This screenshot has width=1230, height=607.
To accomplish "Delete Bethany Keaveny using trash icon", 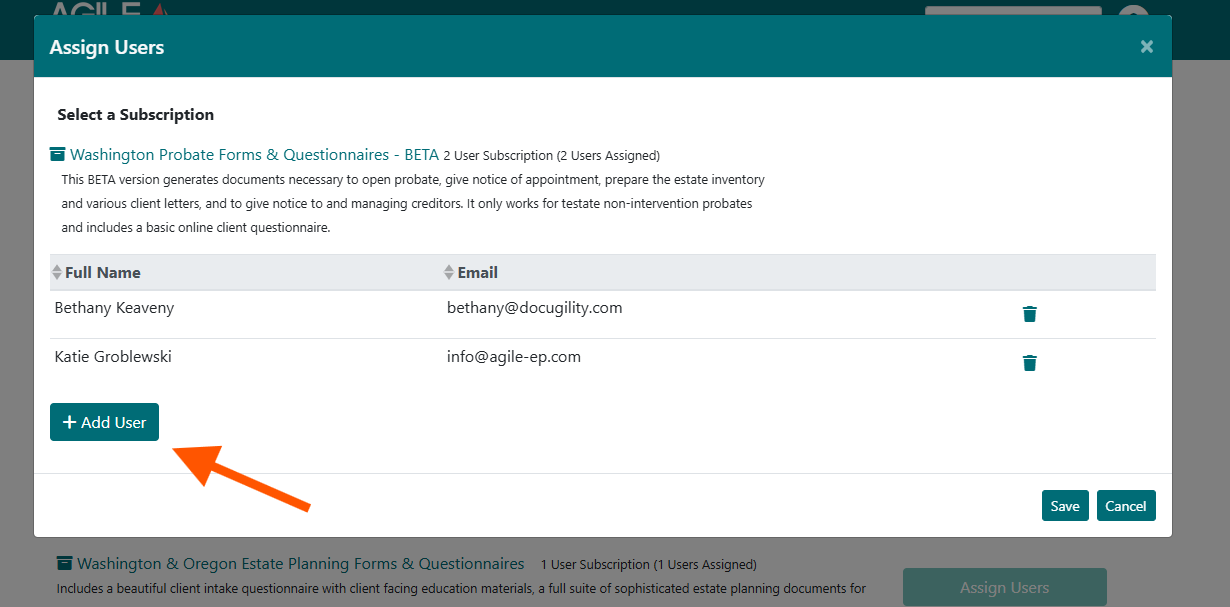I will 1030,314.
